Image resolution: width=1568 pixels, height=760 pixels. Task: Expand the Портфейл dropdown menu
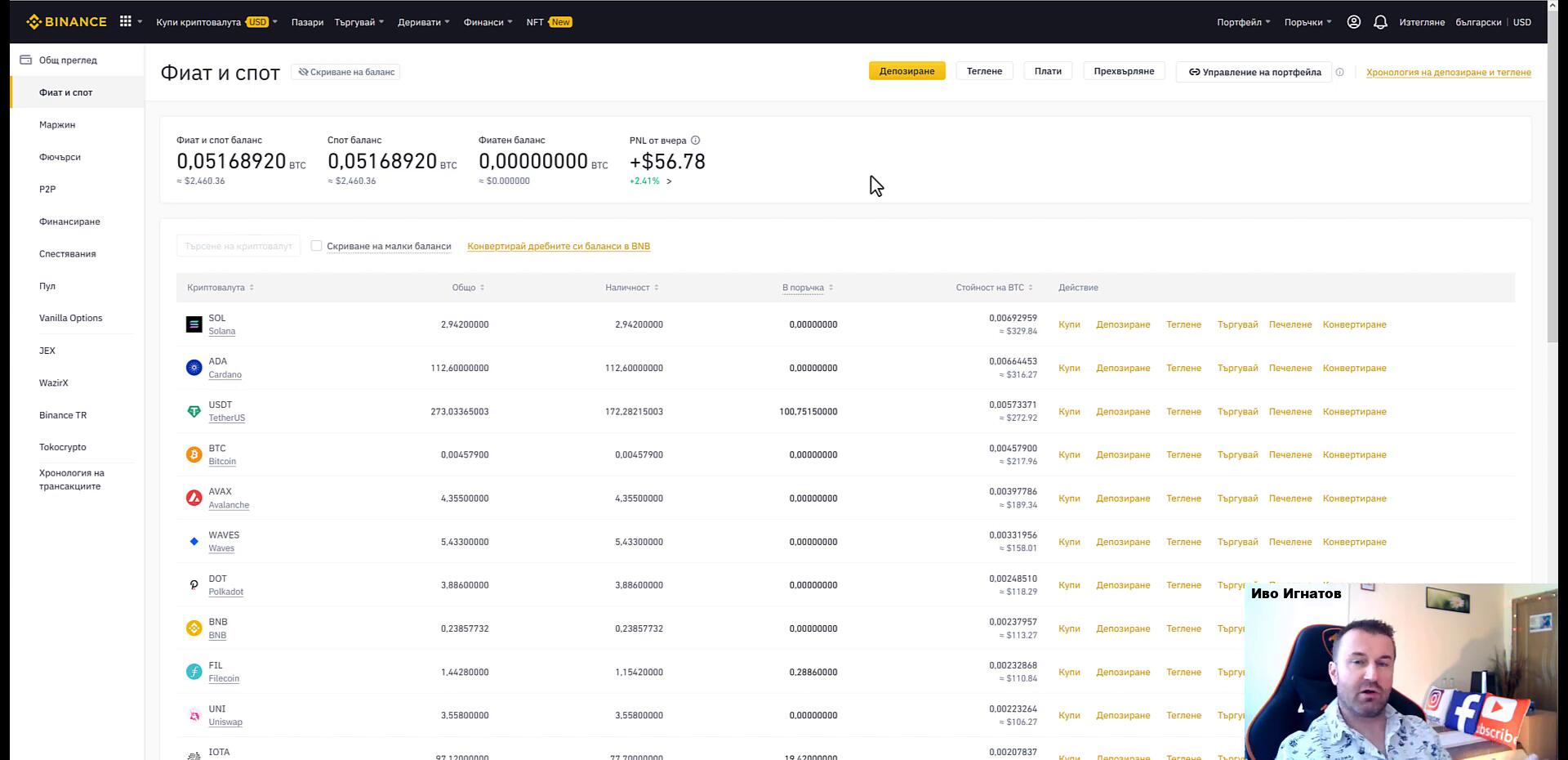tap(1243, 22)
